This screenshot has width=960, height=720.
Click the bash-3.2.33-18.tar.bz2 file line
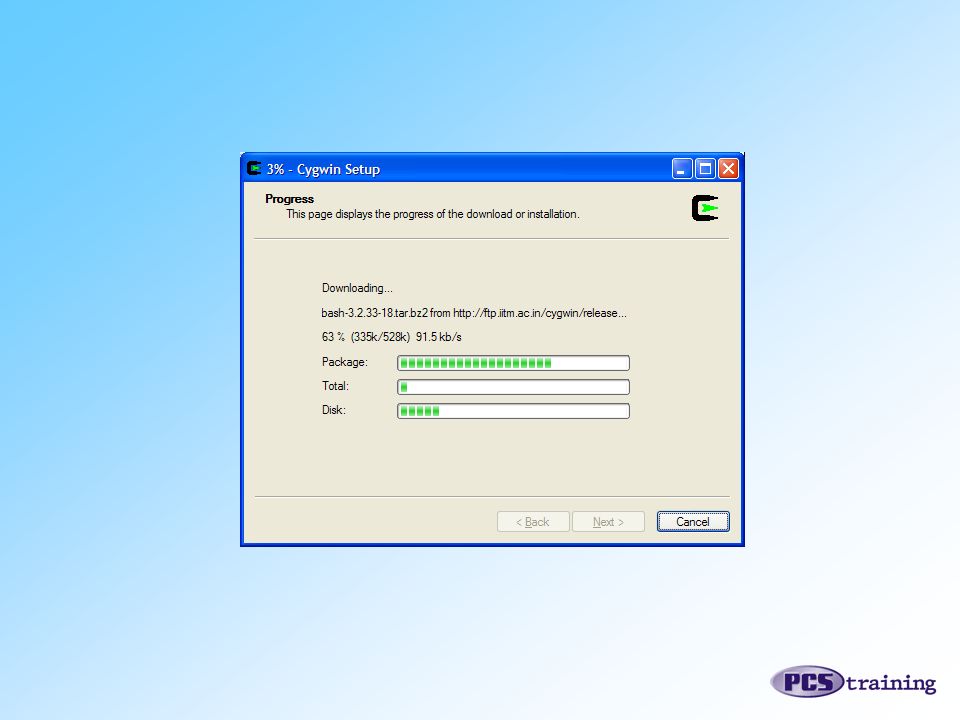pos(474,313)
